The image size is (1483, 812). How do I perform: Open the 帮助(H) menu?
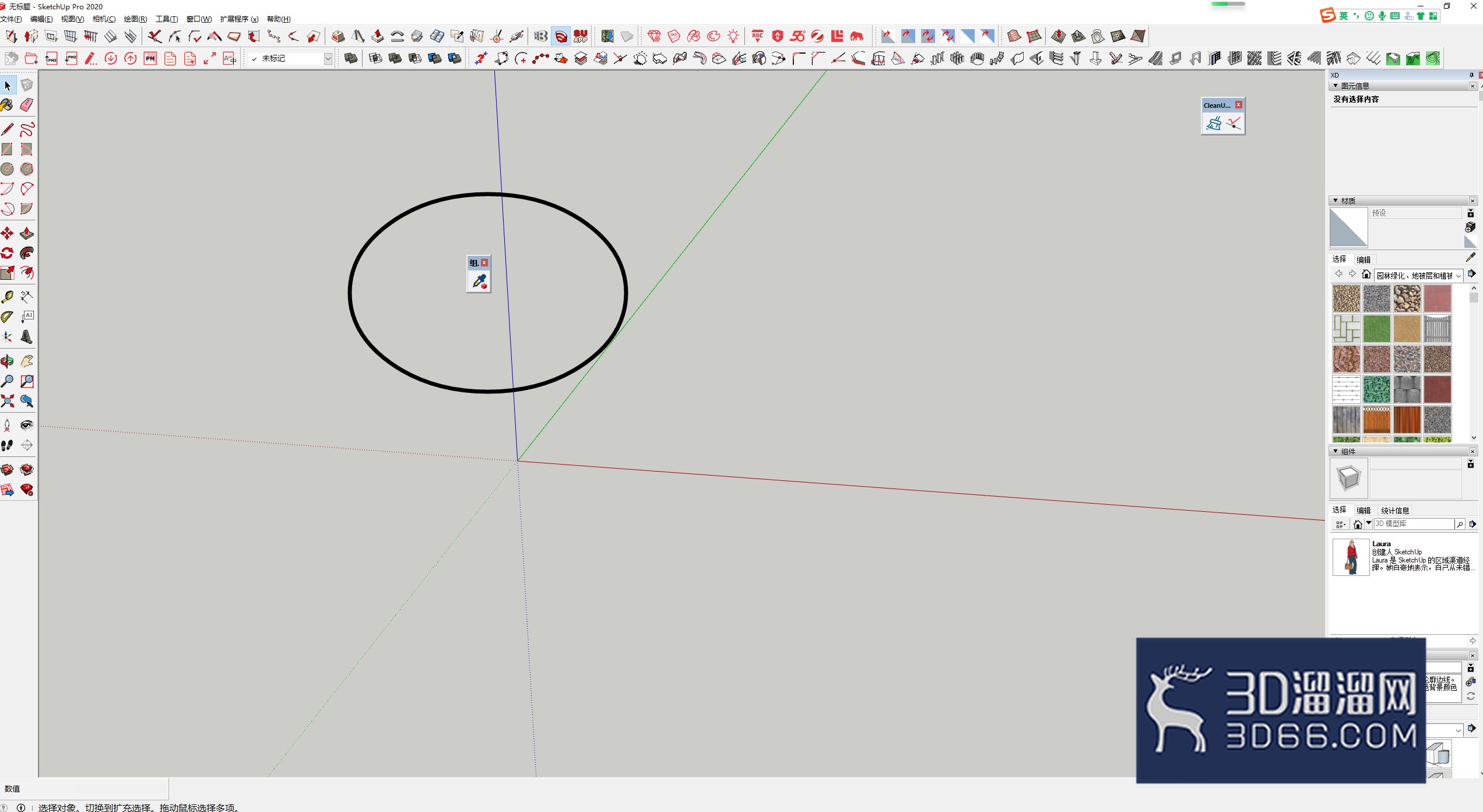(x=279, y=19)
